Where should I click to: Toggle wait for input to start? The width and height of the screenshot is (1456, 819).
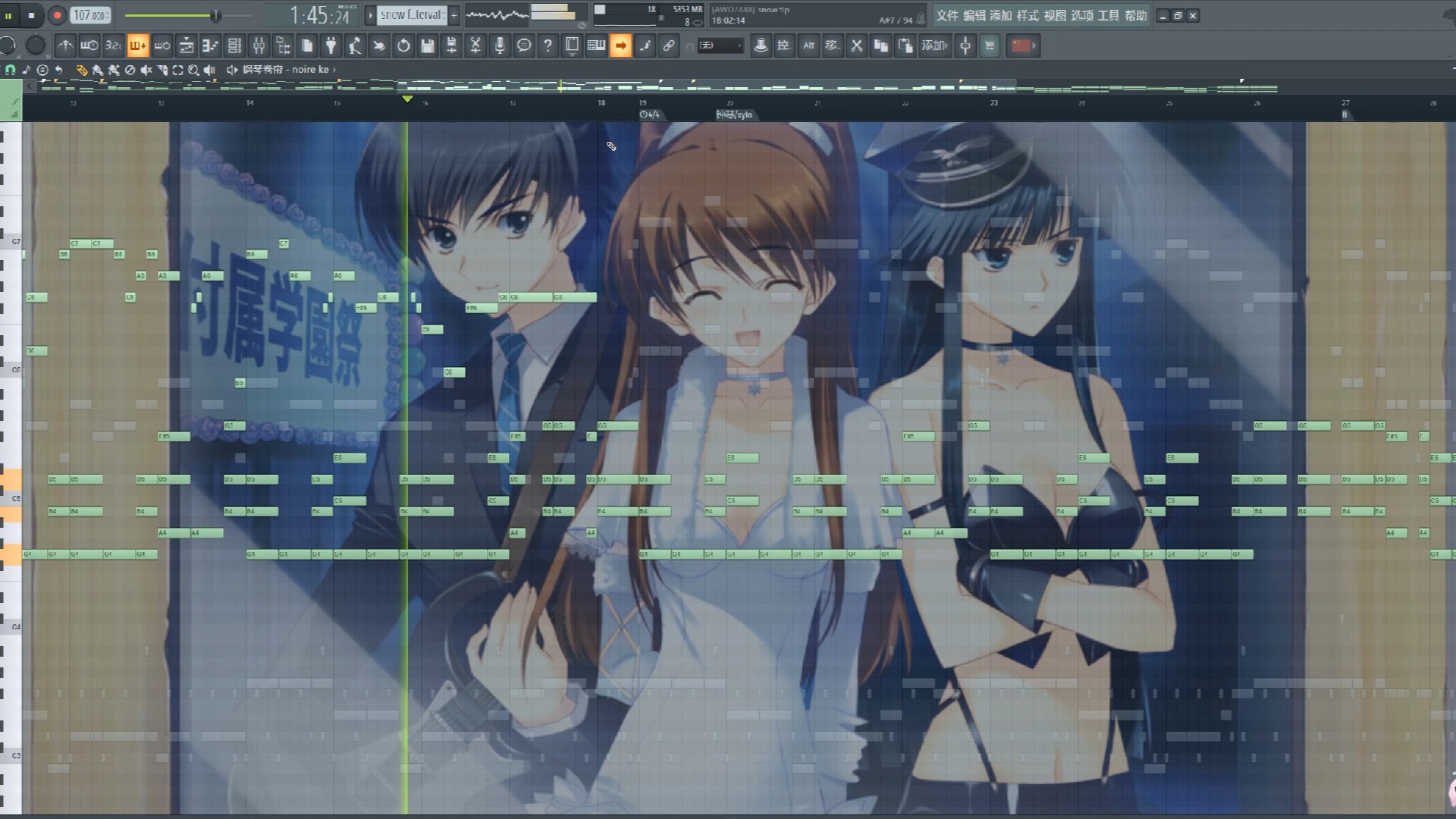[89, 46]
